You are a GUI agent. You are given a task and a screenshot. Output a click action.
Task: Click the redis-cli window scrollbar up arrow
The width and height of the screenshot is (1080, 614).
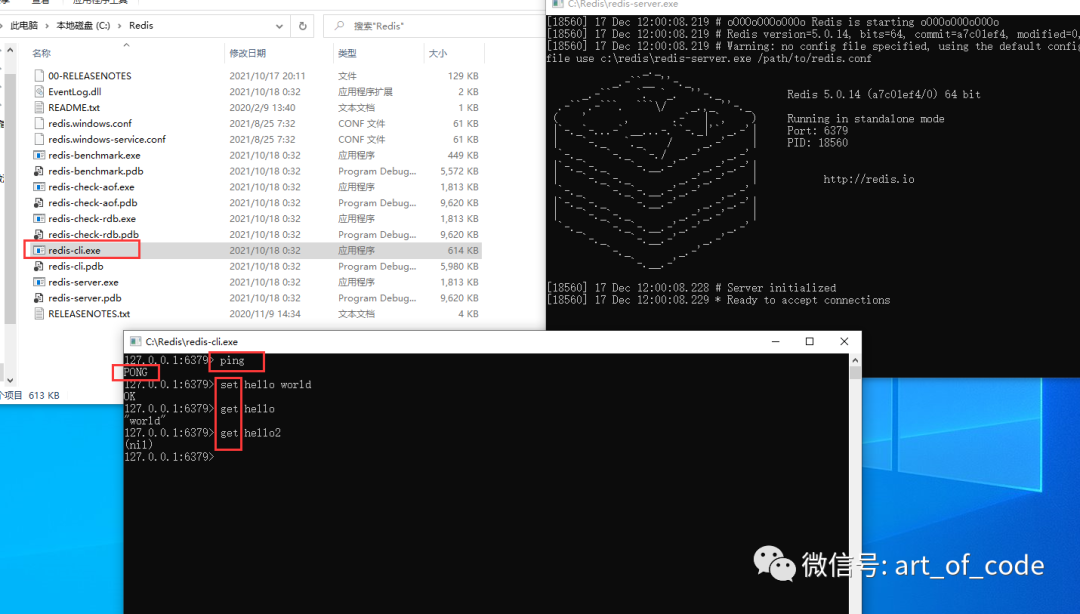(855, 360)
